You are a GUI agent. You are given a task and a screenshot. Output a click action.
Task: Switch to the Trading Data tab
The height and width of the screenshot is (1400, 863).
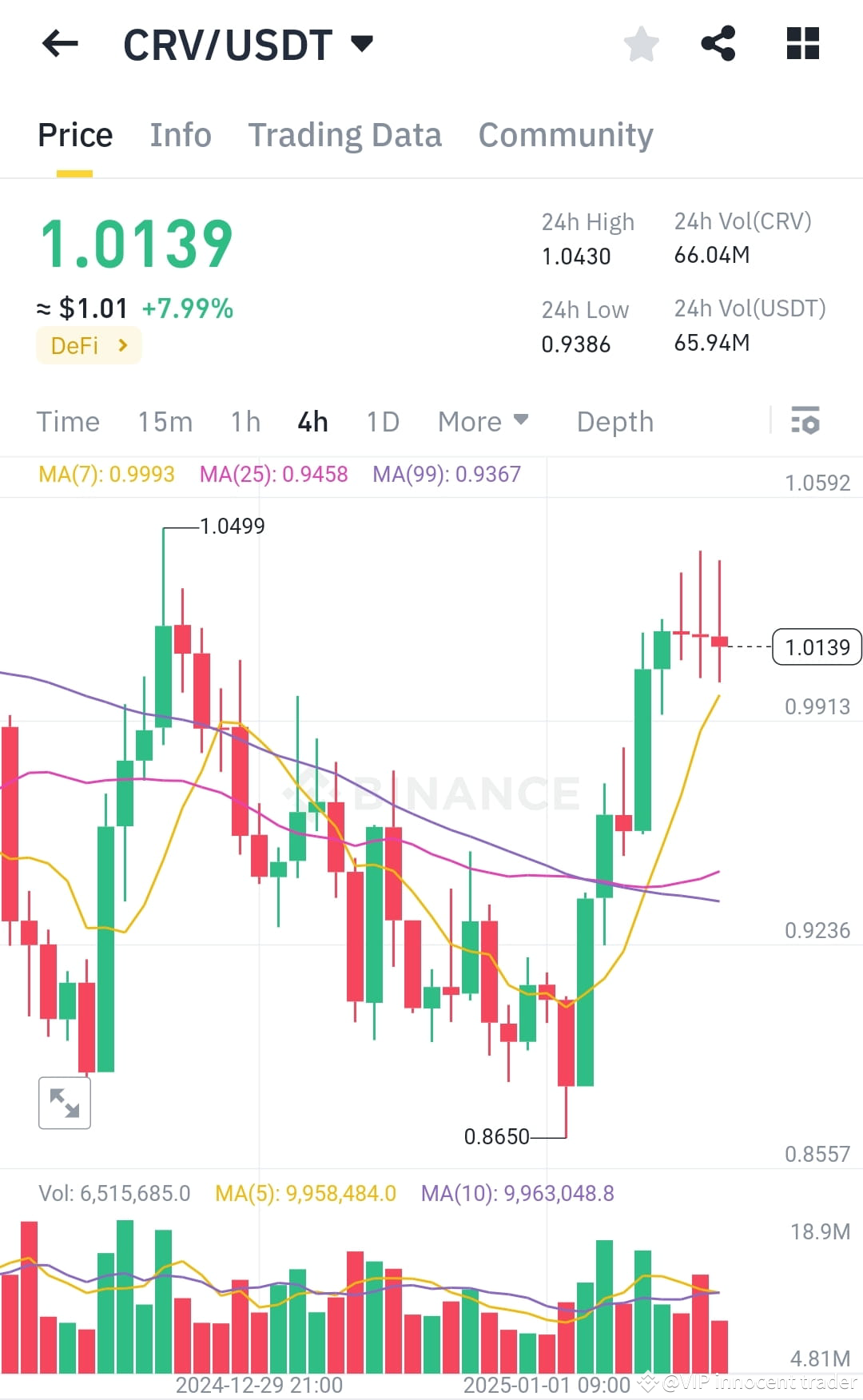point(345,134)
